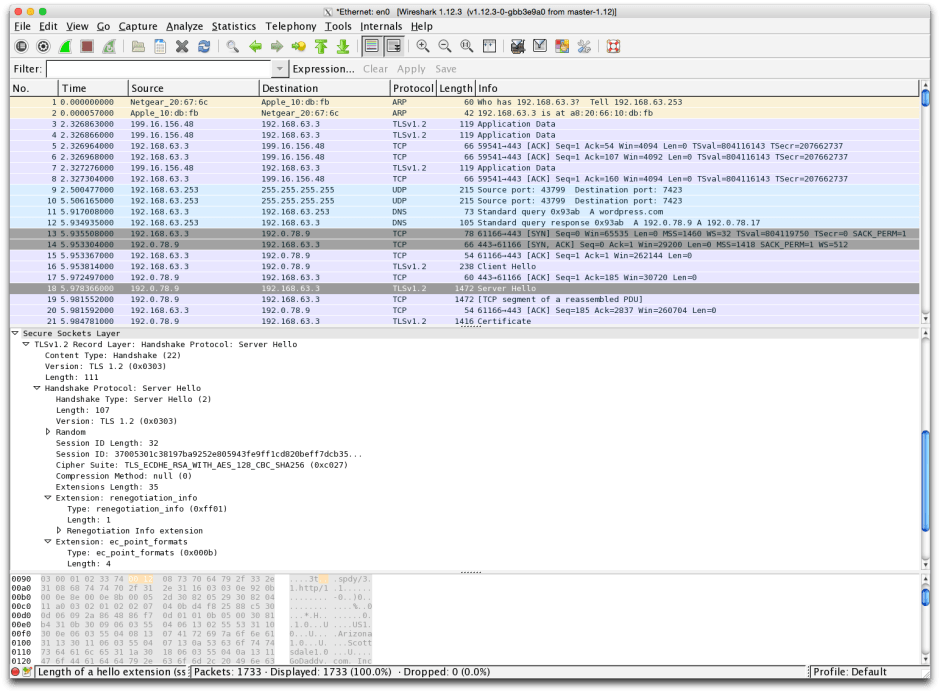Stop the running capture
Screen dimensions: 940x693
[x=86, y=46]
